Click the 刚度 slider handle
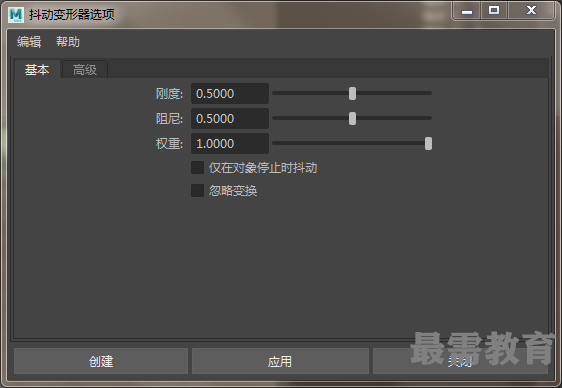 coord(353,93)
